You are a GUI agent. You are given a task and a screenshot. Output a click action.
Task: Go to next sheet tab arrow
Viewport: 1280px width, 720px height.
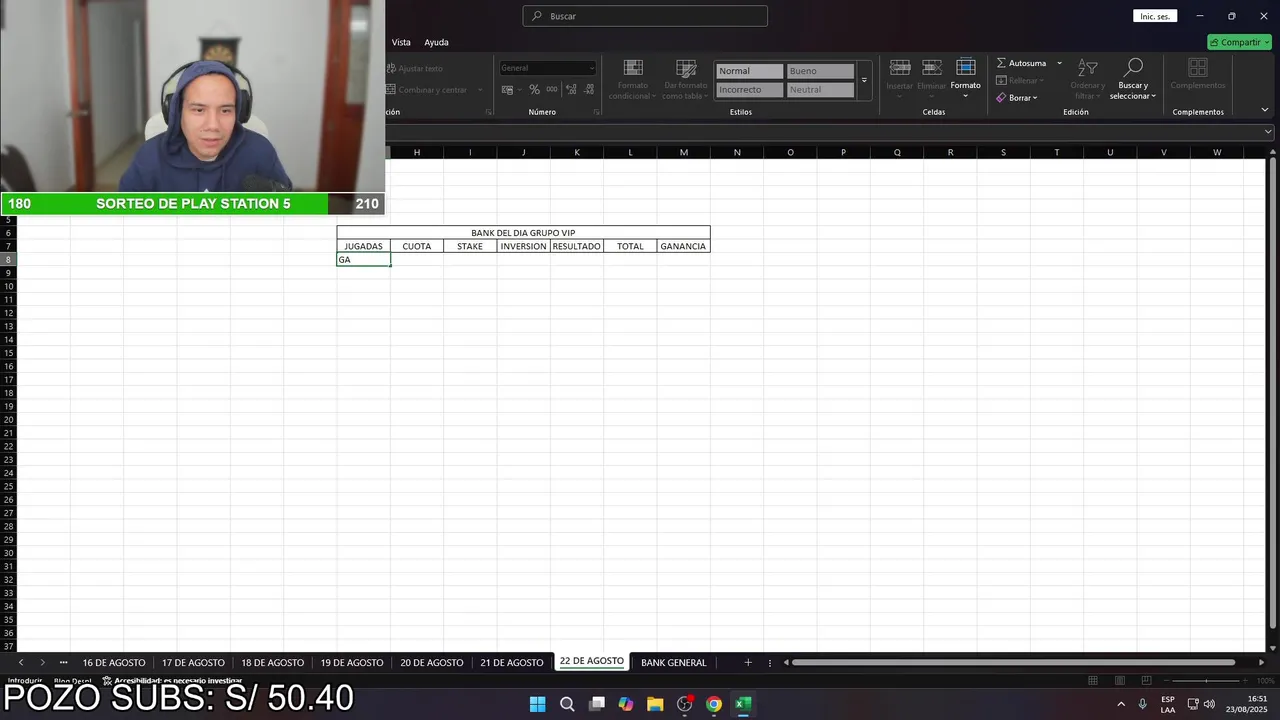pyautogui.click(x=42, y=662)
